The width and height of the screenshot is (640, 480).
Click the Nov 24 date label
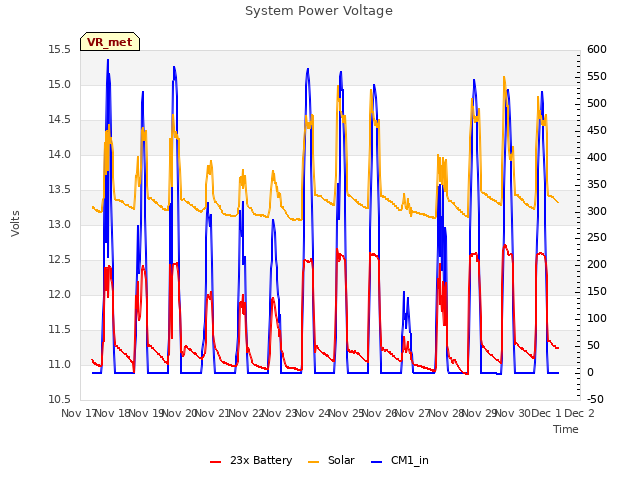(313, 414)
